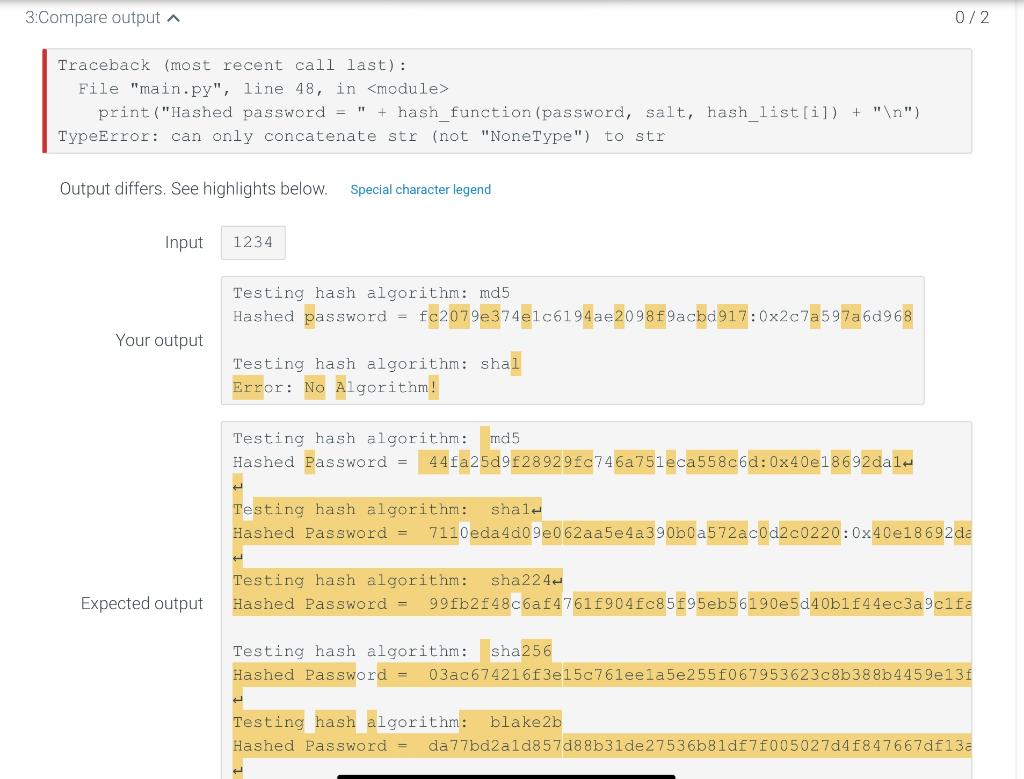1024x779 pixels.
Task: Click inside the Your output box
Action: coord(570,340)
